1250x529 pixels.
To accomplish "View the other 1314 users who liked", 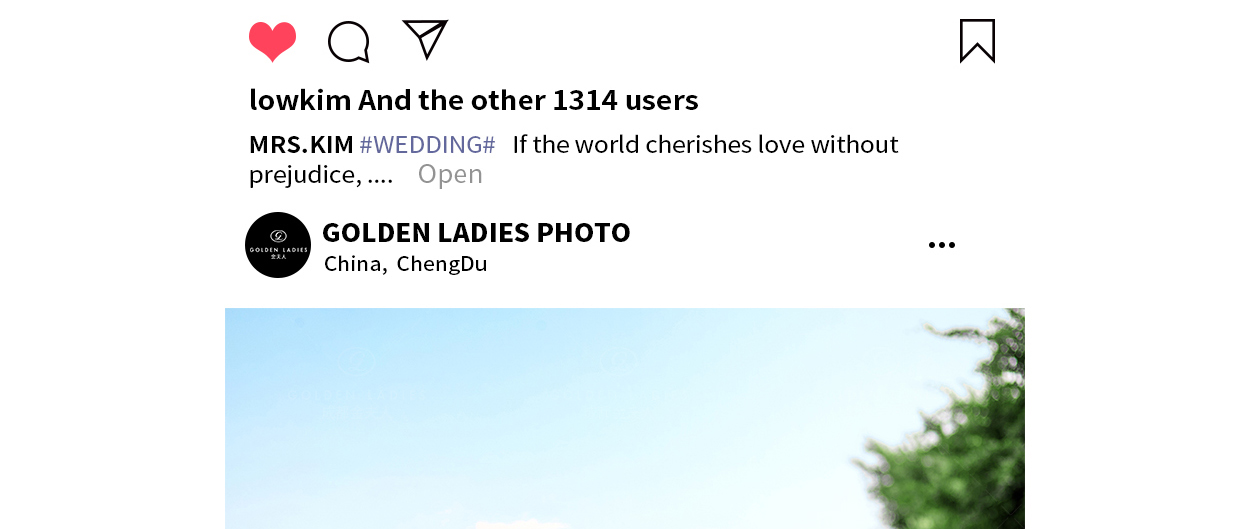I will coord(528,100).
